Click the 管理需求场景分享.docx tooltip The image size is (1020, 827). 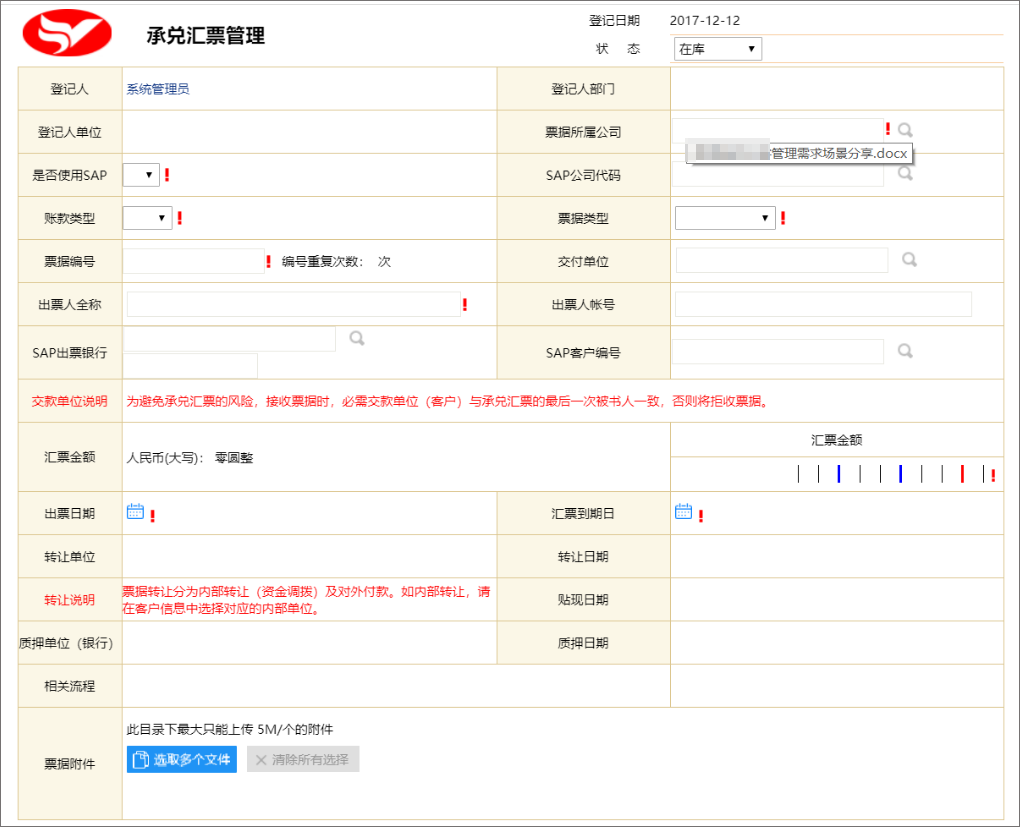[x=799, y=153]
